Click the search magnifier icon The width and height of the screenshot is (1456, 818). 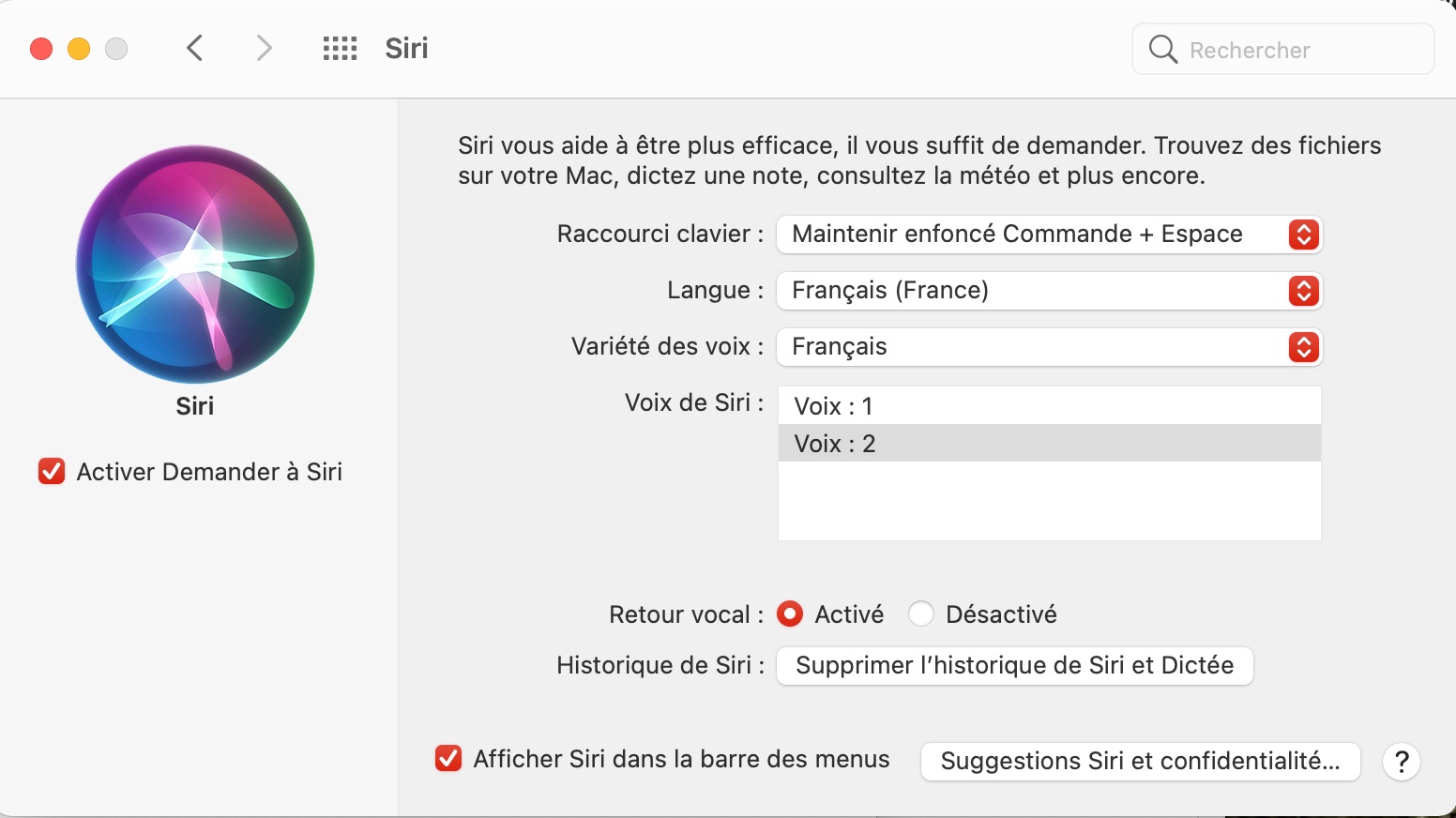pos(1162,49)
